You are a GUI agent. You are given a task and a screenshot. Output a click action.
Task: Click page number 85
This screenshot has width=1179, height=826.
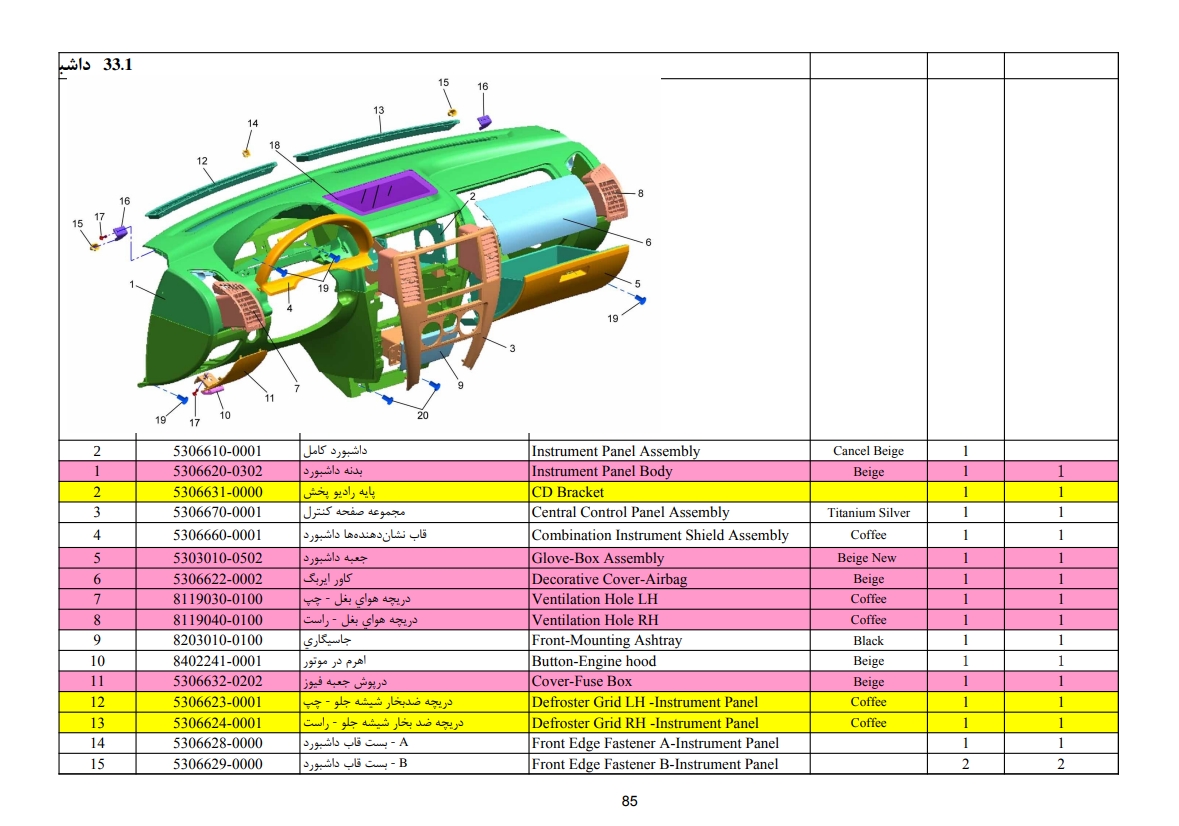(629, 802)
